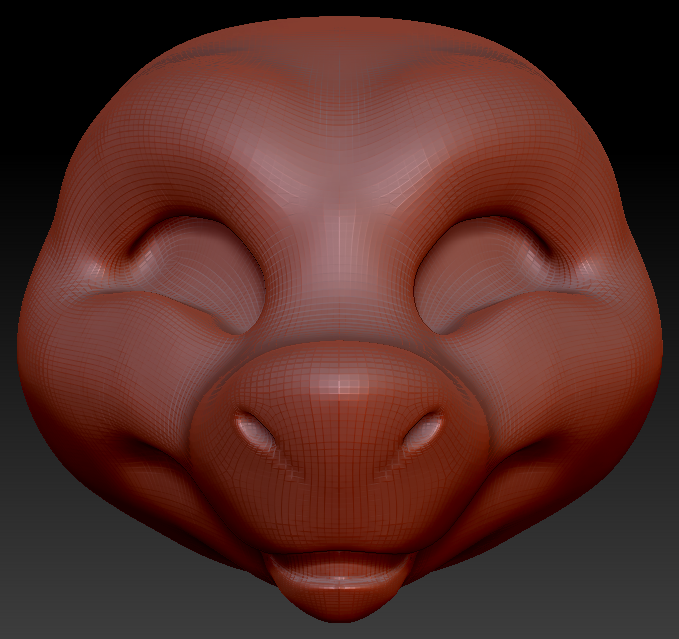Click the right nostril on the sculpted snout

[423, 430]
